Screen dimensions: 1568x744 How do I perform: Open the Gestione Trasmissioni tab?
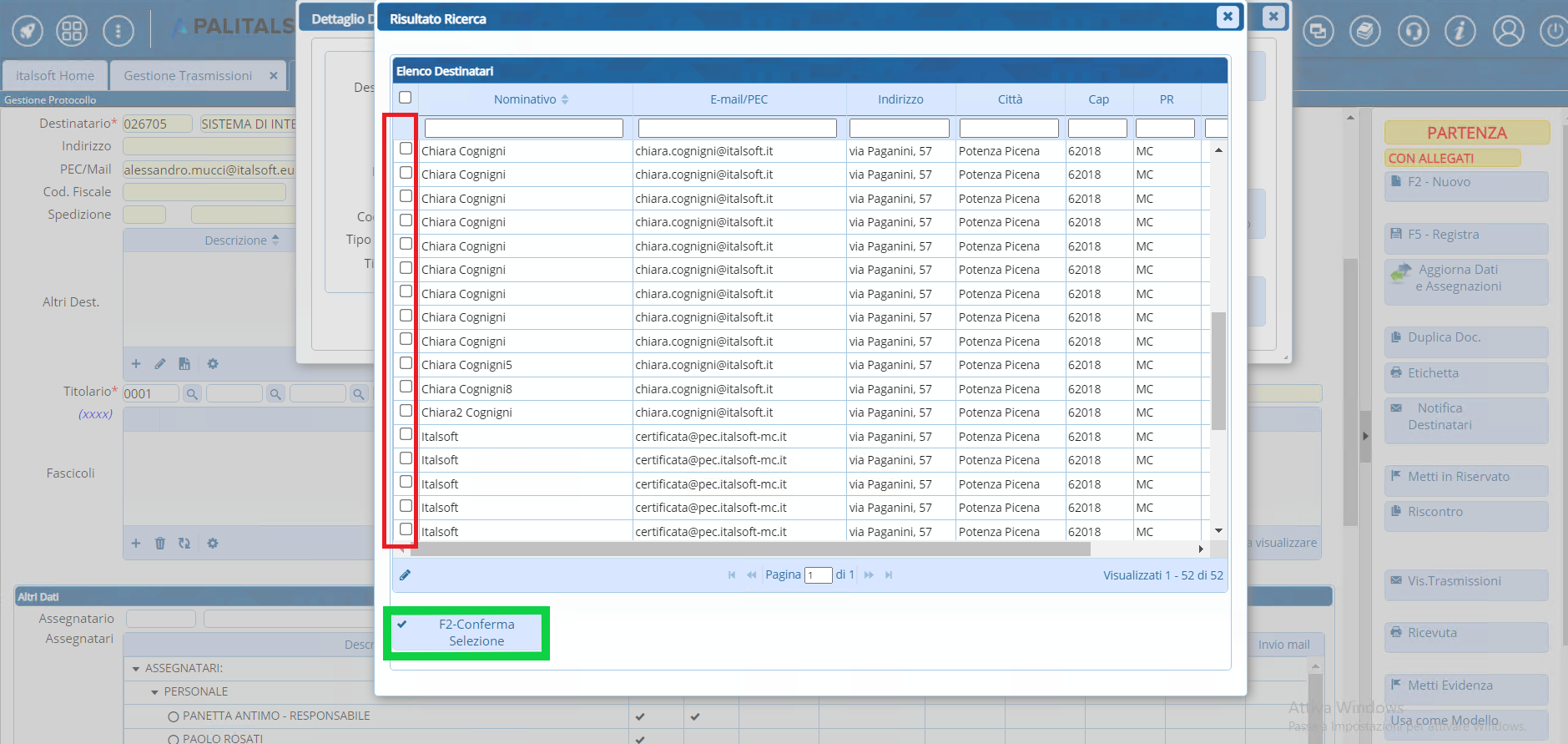(188, 76)
